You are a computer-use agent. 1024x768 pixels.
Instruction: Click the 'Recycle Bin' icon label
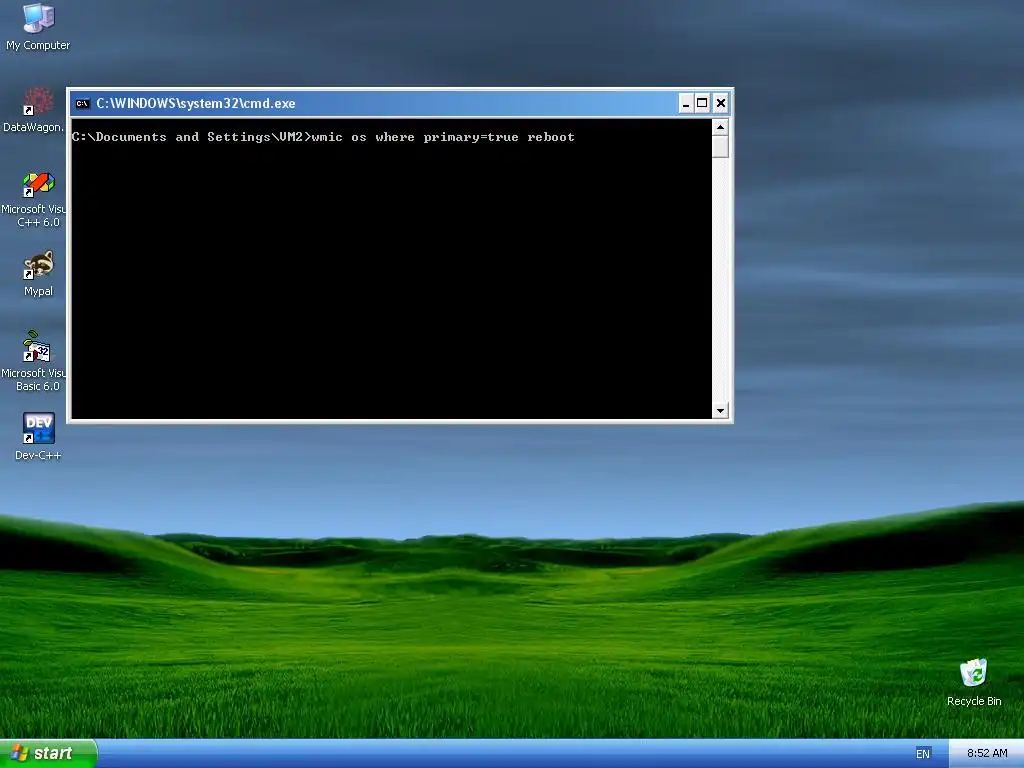pyautogui.click(x=974, y=701)
